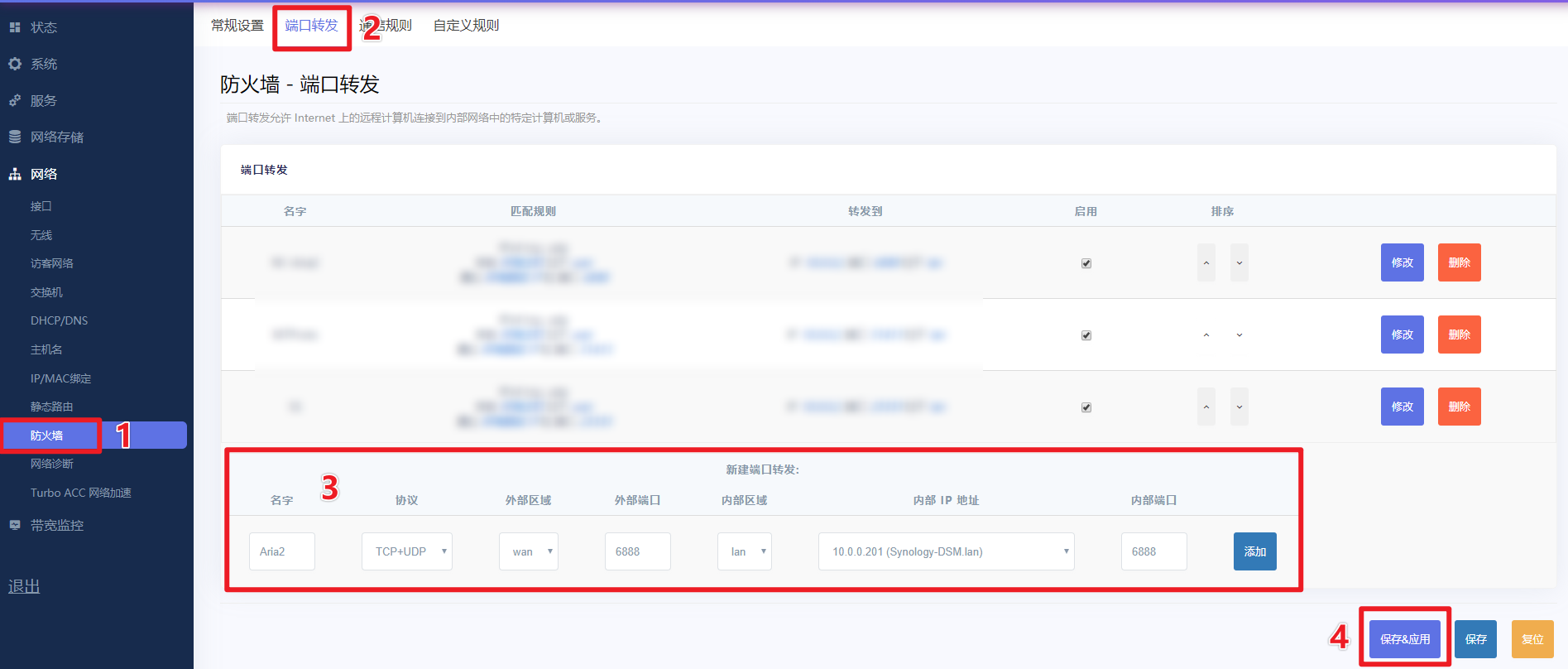Screen dimensions: 1568x669
Task: Click the 添加 button
Action: 1255,551
